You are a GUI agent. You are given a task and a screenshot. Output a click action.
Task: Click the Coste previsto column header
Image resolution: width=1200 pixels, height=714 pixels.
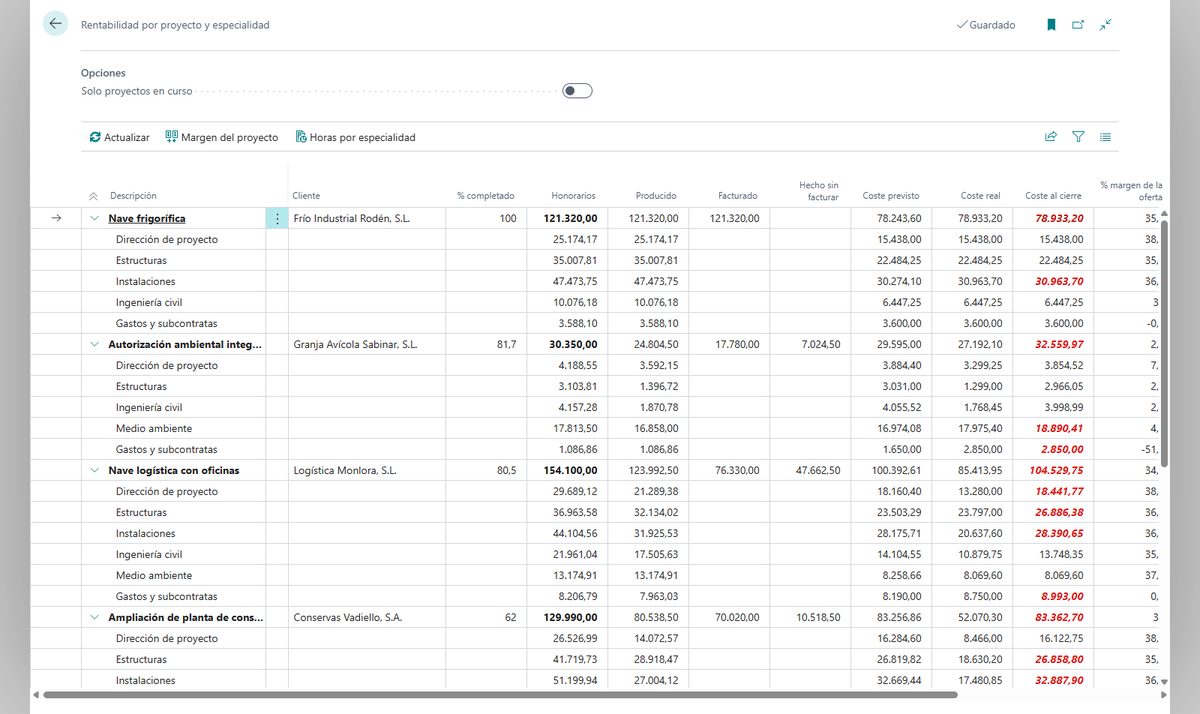[891, 196]
